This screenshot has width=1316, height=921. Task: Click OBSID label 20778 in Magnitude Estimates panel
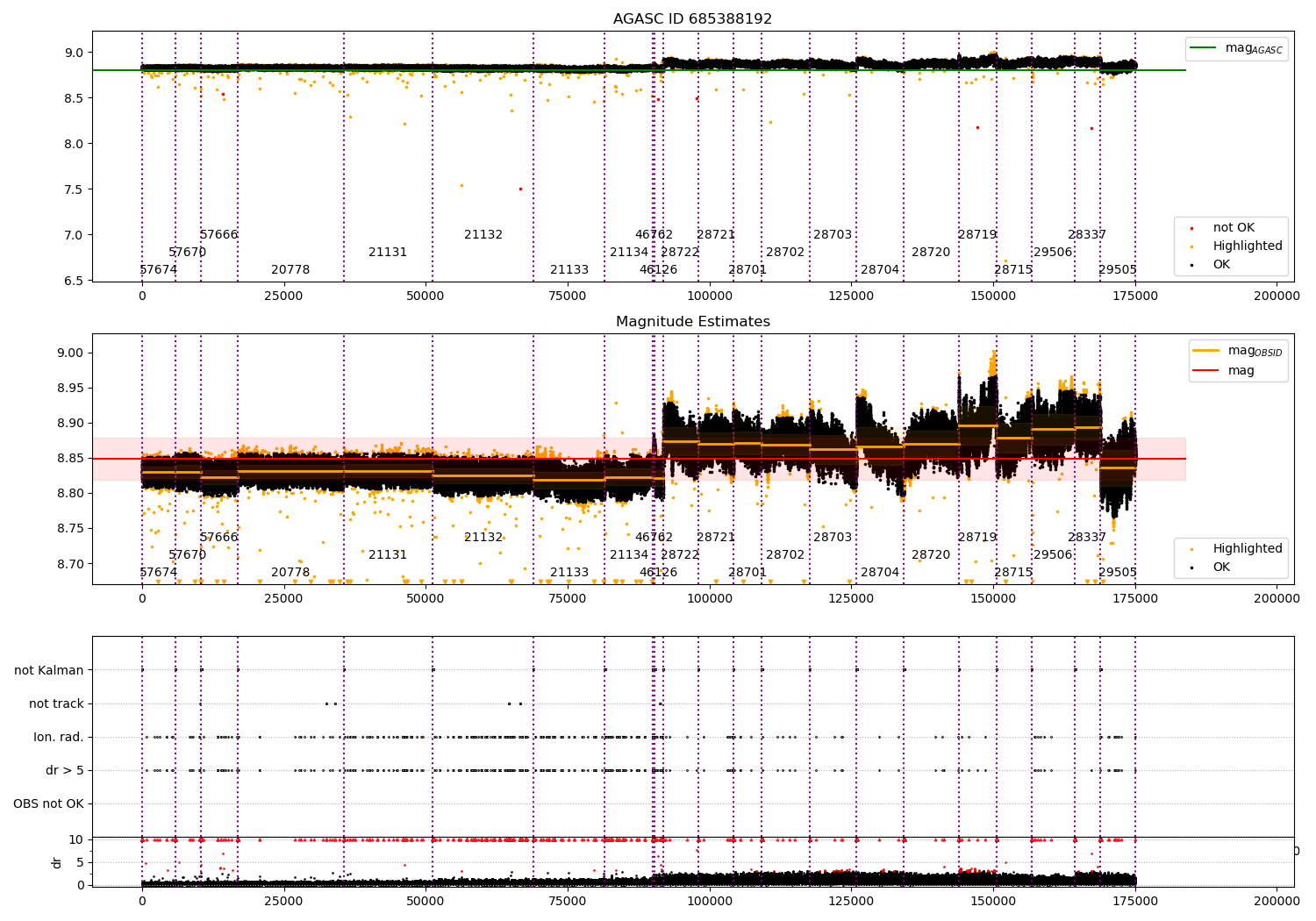tap(290, 573)
